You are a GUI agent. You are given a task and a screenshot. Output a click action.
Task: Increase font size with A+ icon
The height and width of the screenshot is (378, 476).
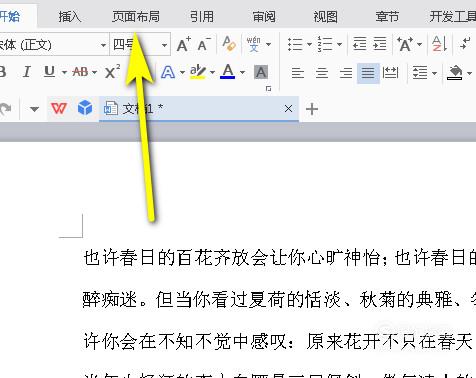tap(184, 44)
